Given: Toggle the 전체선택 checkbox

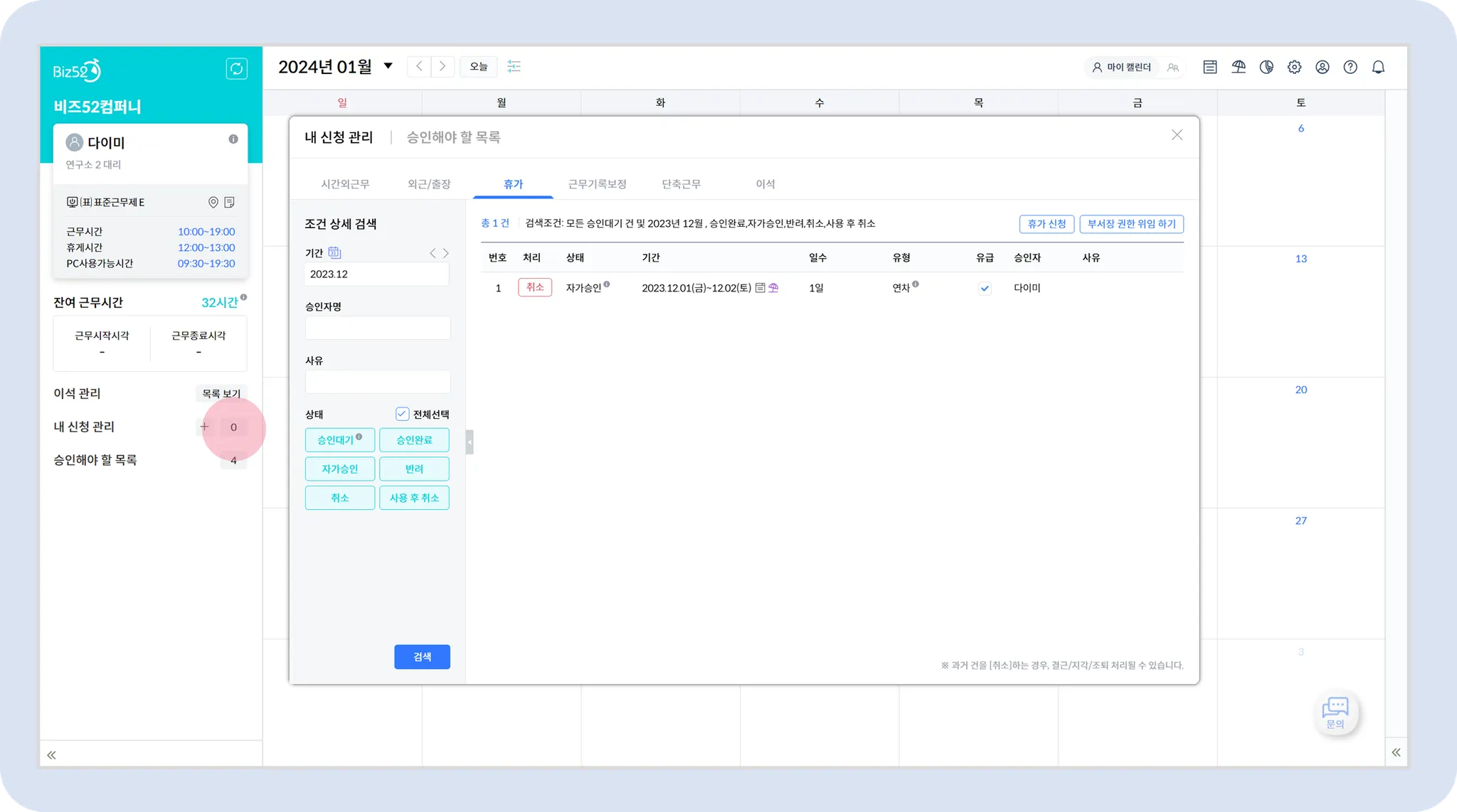Looking at the screenshot, I should [402, 414].
